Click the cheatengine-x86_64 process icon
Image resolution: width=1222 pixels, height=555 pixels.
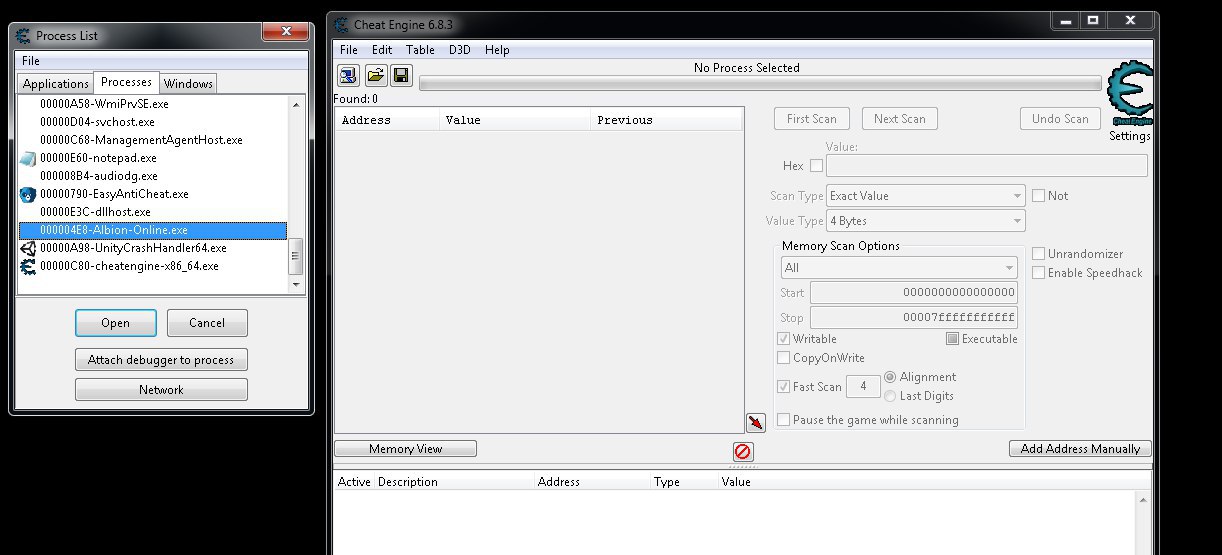(28, 266)
